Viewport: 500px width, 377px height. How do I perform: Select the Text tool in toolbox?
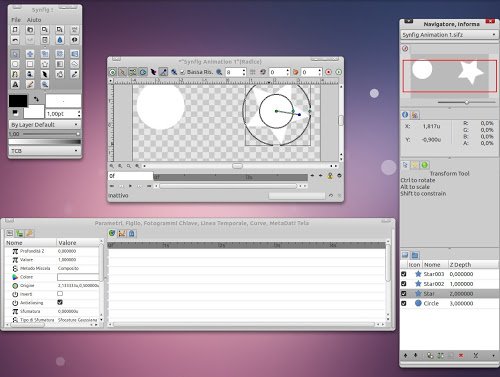pyautogui.click(x=15, y=84)
